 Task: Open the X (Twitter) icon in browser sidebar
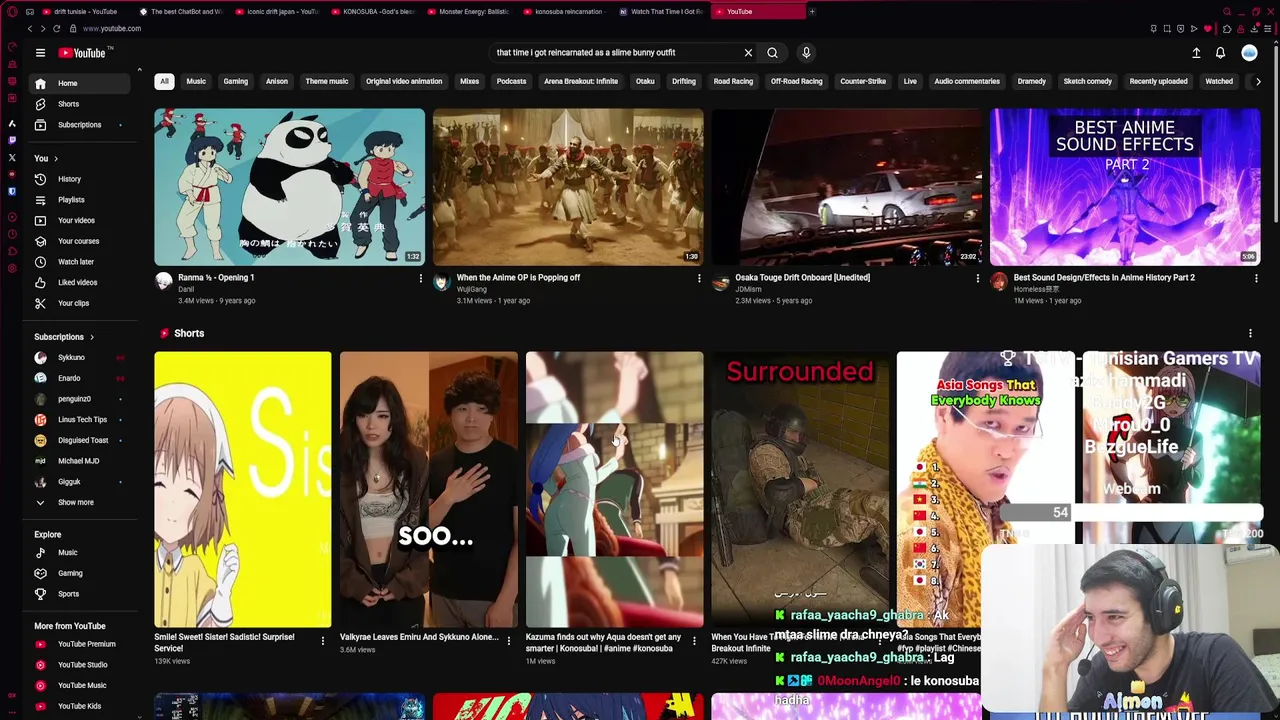(x=12, y=157)
